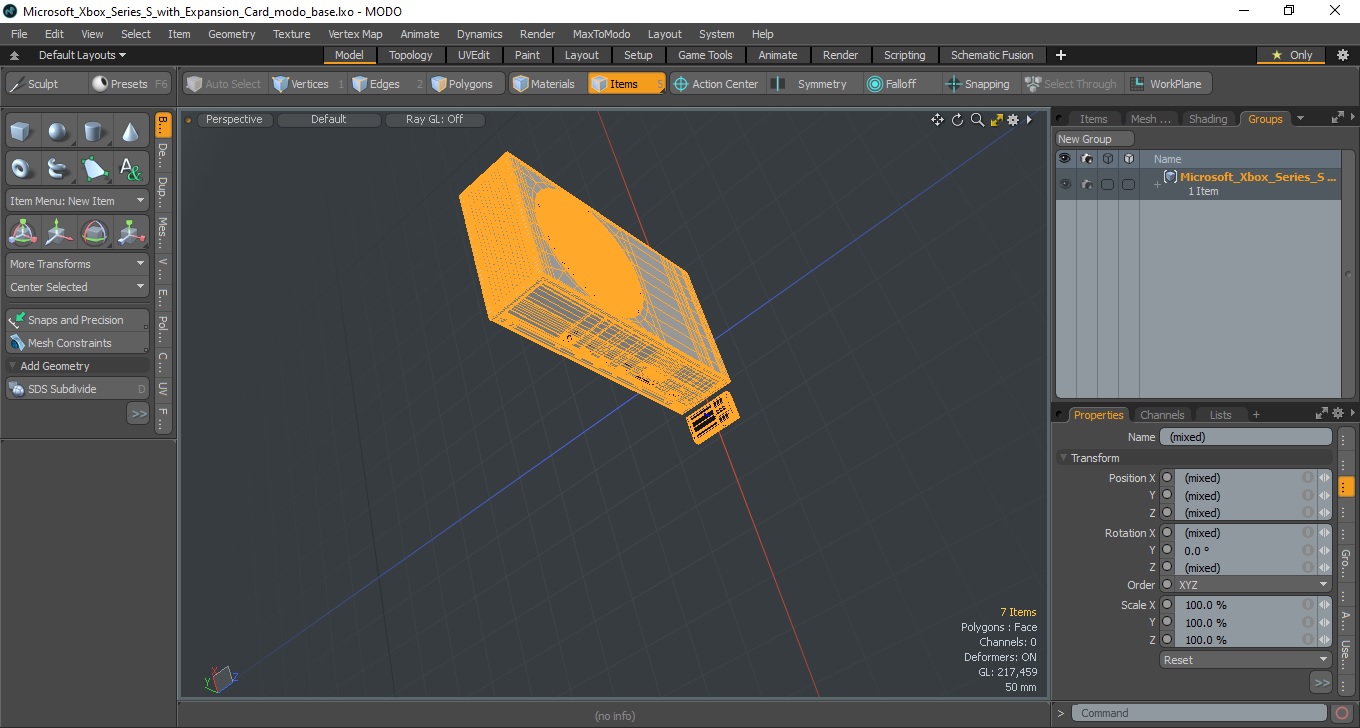This screenshot has width=1360, height=728.
Task: Open Mesh Constraints
Action: 77,343
